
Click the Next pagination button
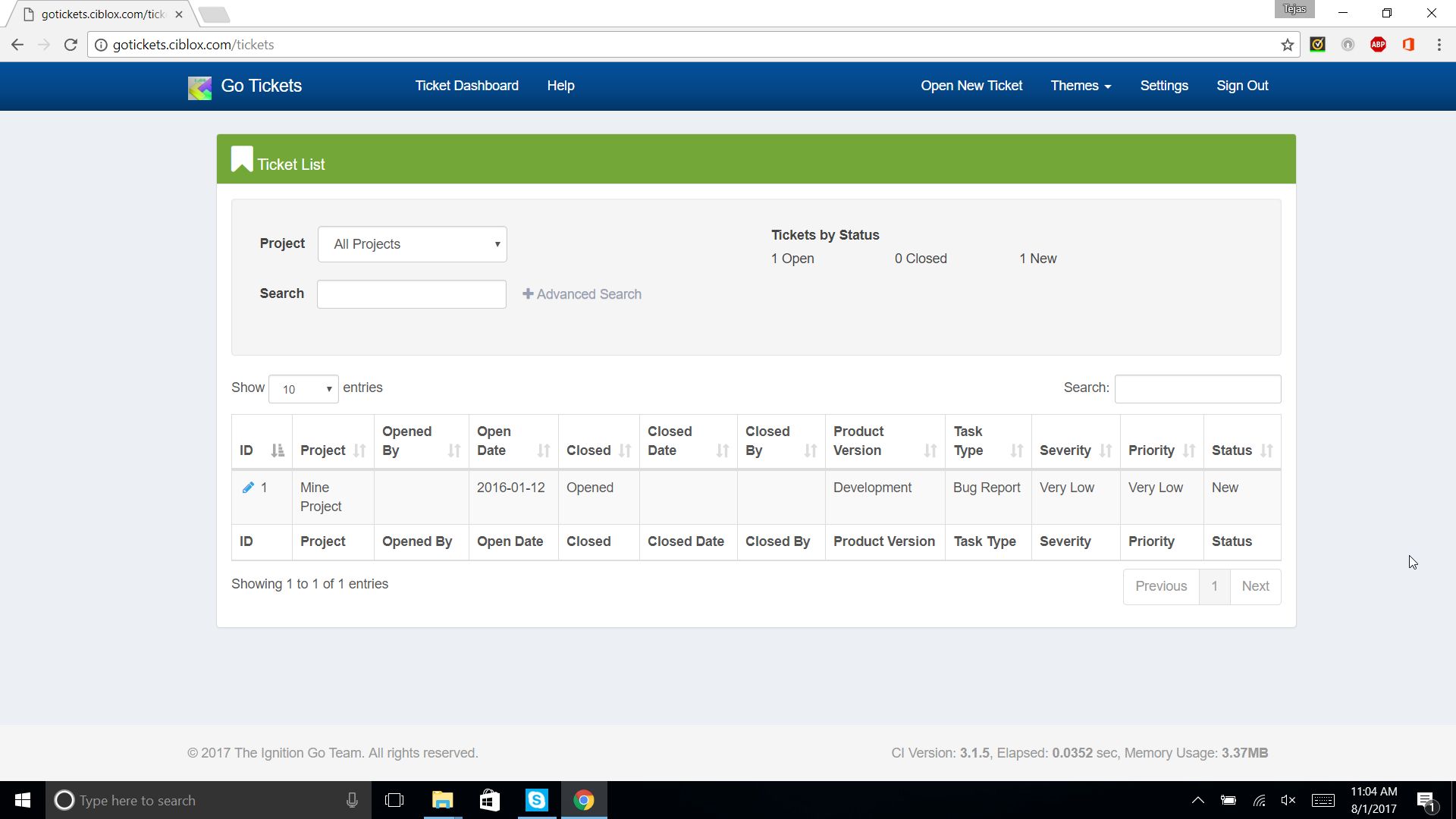1254,586
